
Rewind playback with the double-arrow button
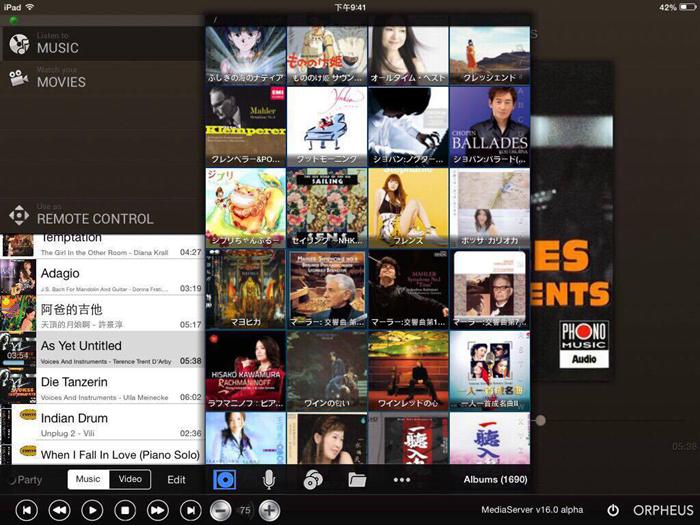tap(59, 510)
